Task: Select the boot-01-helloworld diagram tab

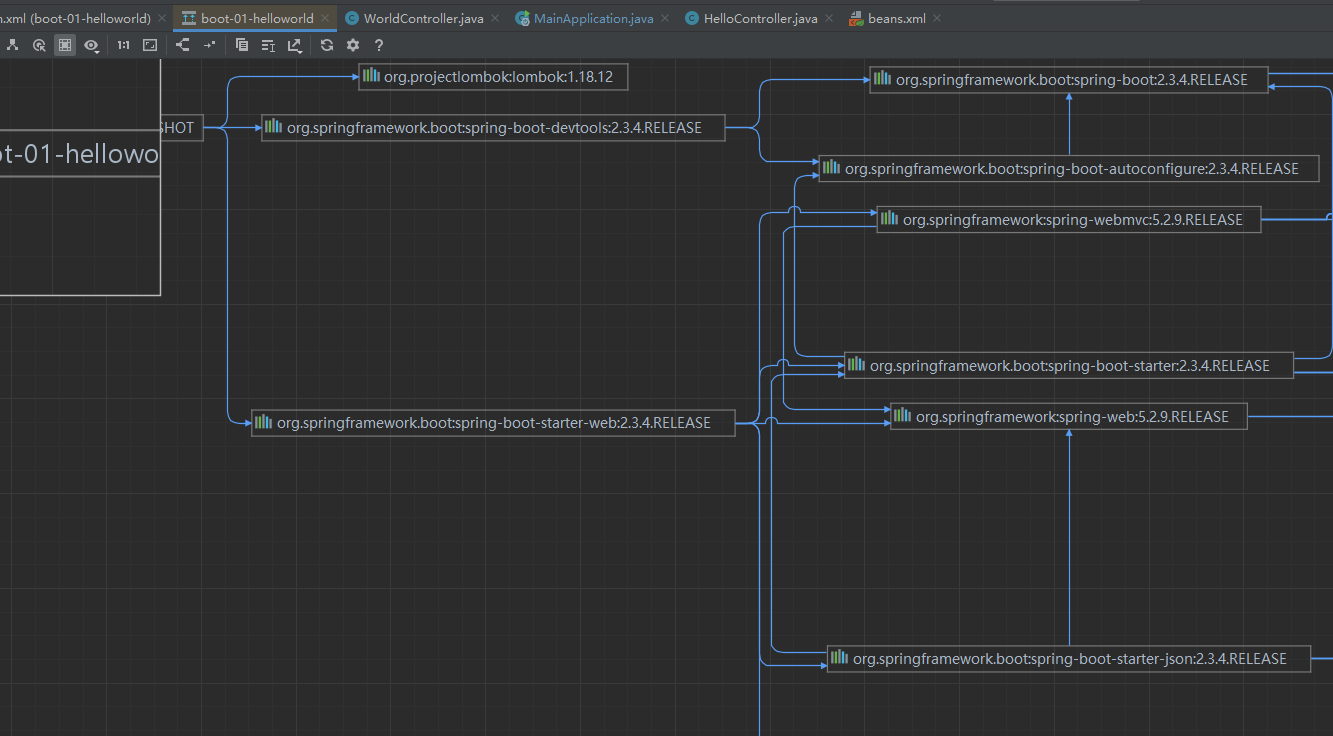Action: (x=257, y=19)
